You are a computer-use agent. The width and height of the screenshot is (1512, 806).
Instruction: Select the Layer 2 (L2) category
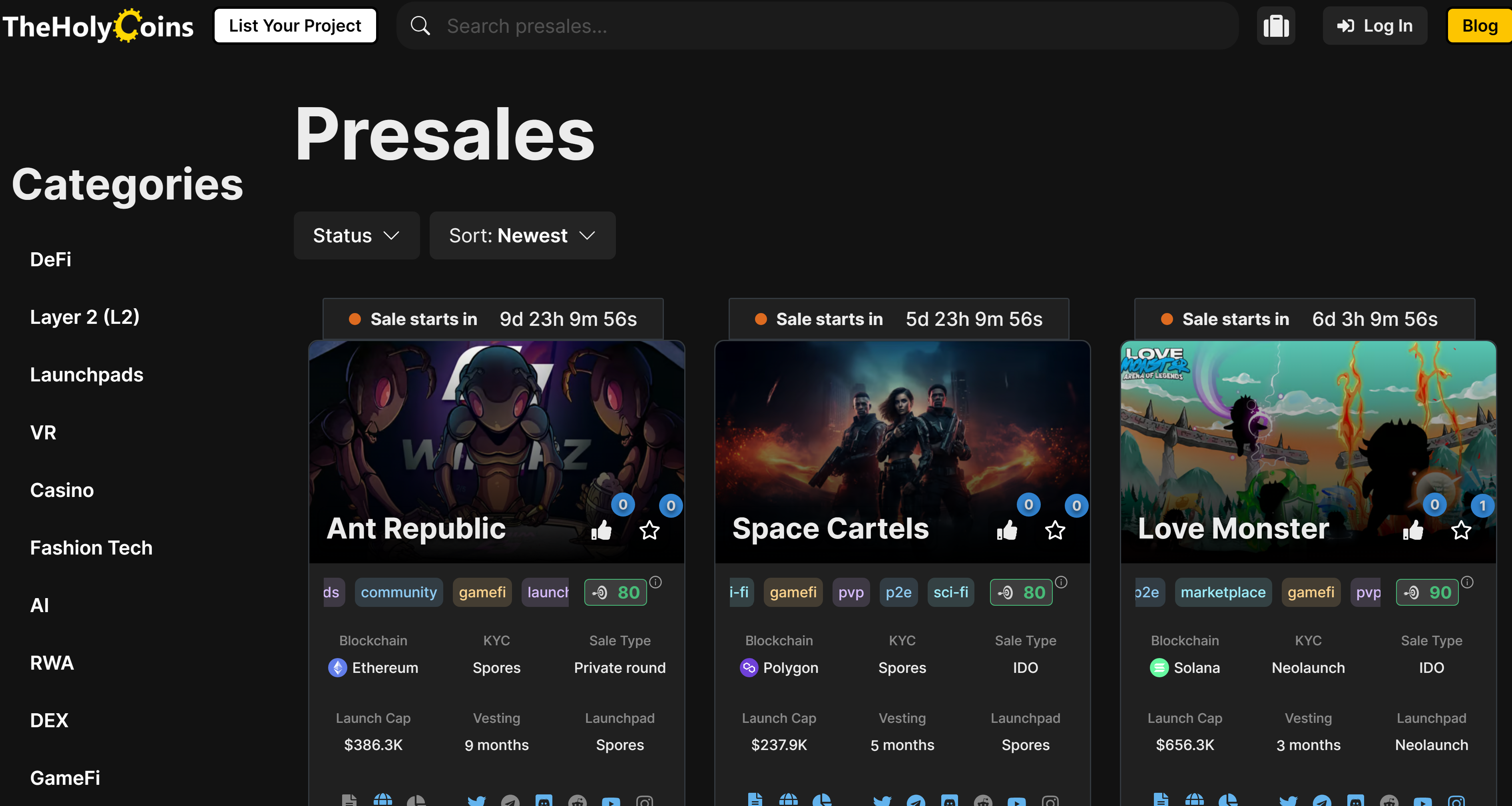tap(85, 317)
